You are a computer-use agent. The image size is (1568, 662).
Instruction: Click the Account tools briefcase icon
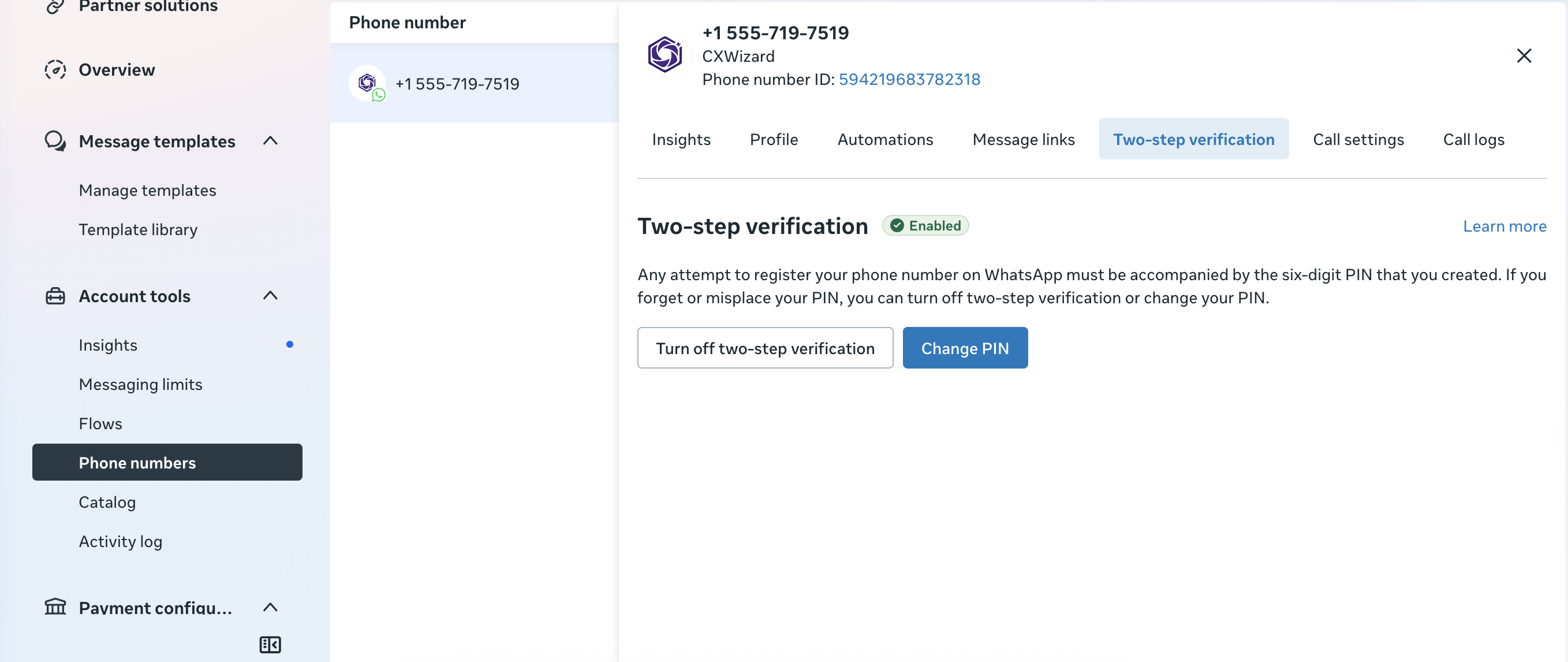click(x=55, y=296)
